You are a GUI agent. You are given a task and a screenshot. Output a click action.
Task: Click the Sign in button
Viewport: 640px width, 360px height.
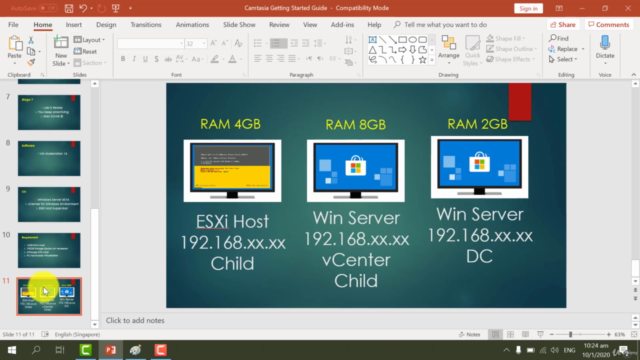click(x=528, y=8)
